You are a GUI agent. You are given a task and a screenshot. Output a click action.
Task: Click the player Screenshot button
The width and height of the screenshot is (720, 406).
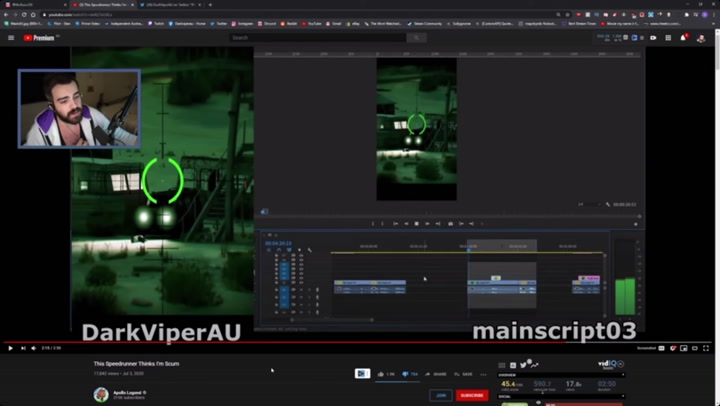pos(647,348)
